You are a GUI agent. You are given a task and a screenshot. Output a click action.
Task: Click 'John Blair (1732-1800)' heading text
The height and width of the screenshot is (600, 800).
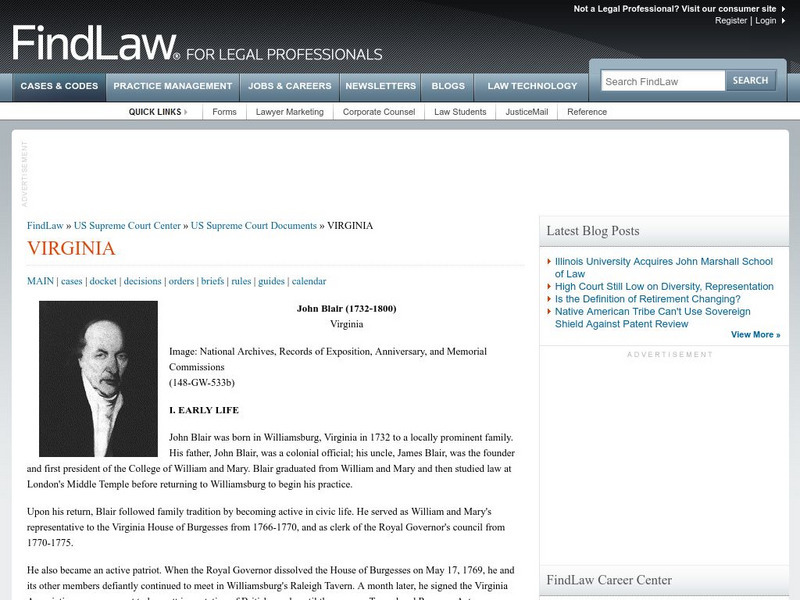346,308
